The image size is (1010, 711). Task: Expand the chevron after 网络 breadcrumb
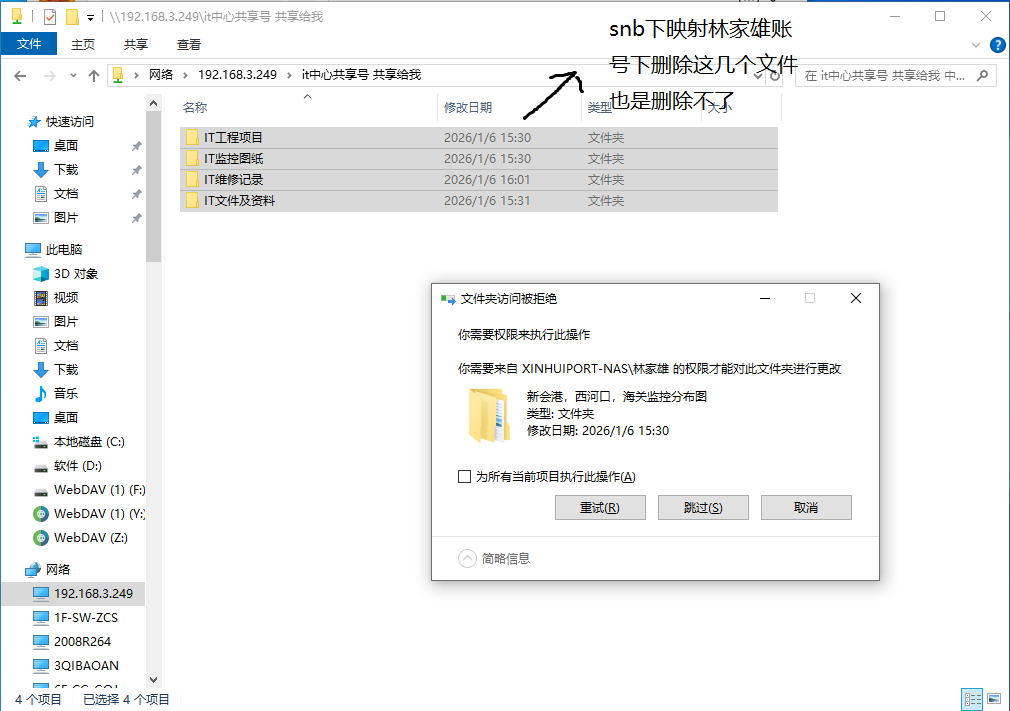tap(186, 75)
